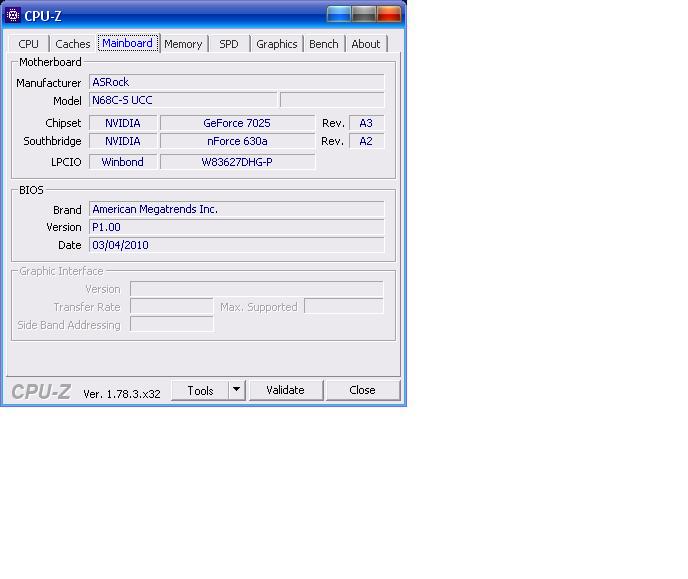Image resolution: width=688 pixels, height=579 pixels.
Task: Show the About tab
Action: (x=366, y=44)
